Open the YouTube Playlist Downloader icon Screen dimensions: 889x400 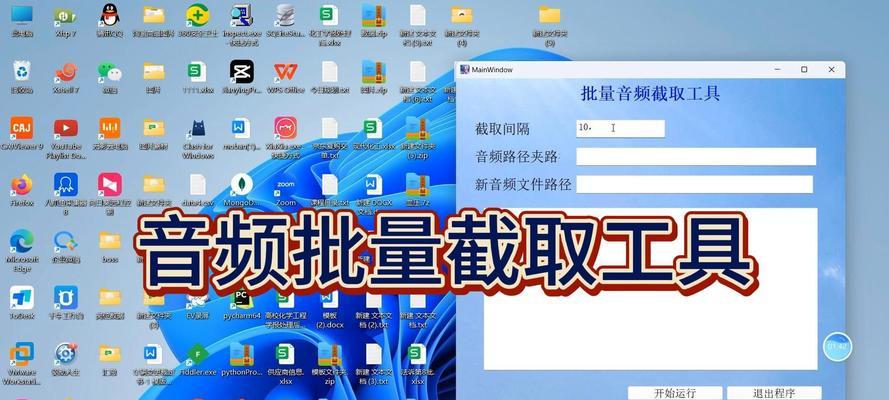click(x=66, y=128)
